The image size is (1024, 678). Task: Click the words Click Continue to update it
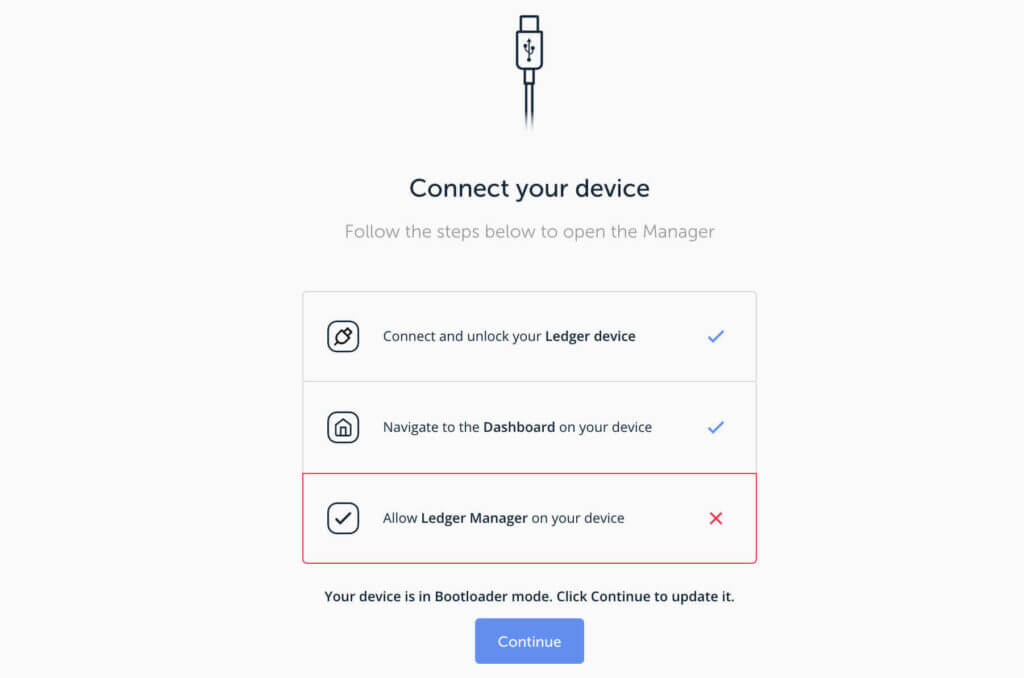pyautogui.click(x=645, y=596)
